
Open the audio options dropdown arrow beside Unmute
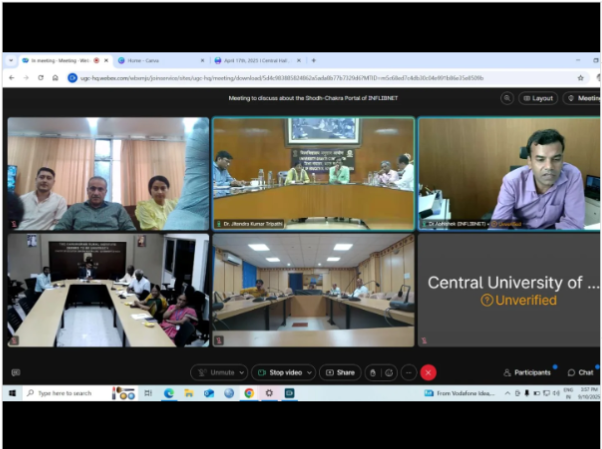241,372
